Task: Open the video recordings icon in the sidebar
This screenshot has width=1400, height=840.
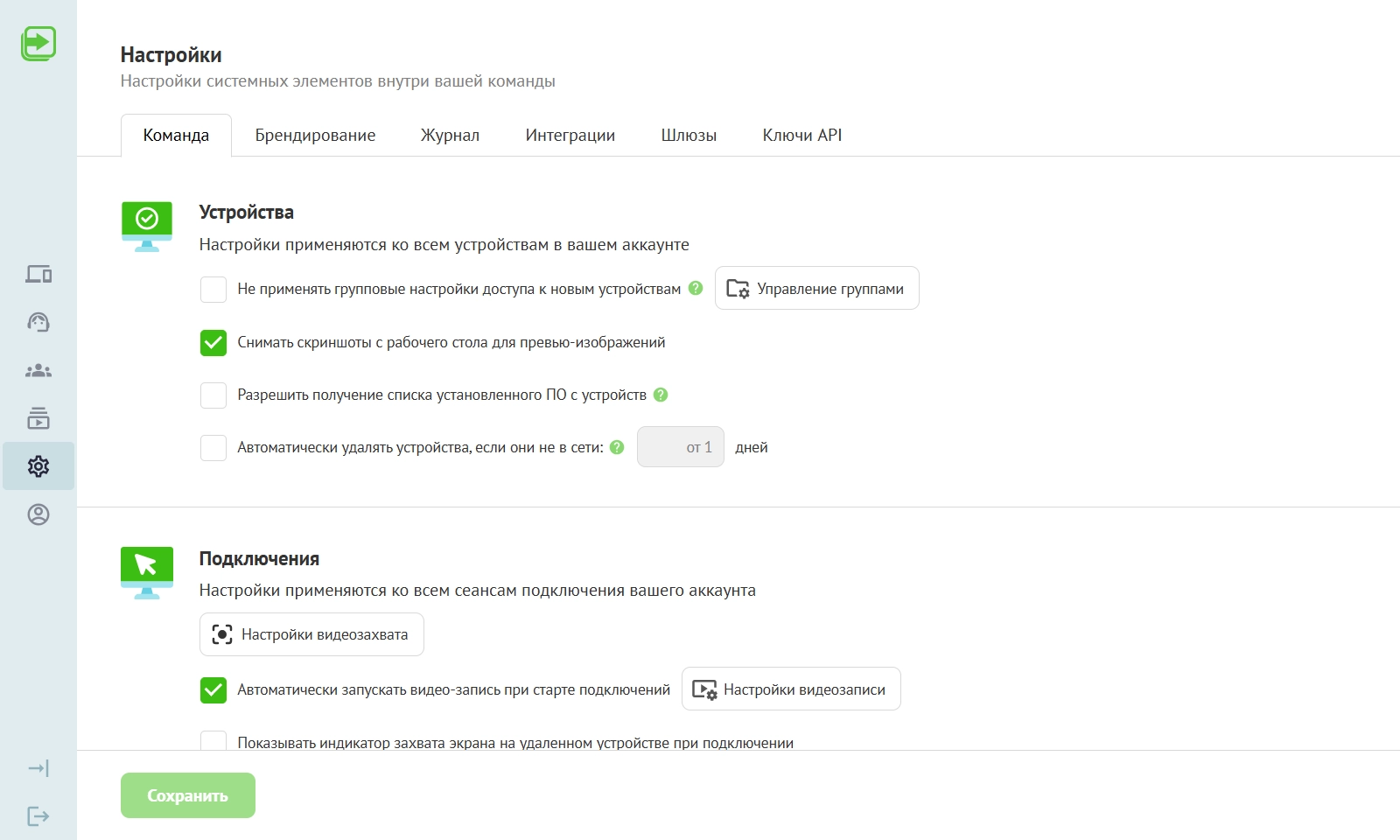Action: 38,418
